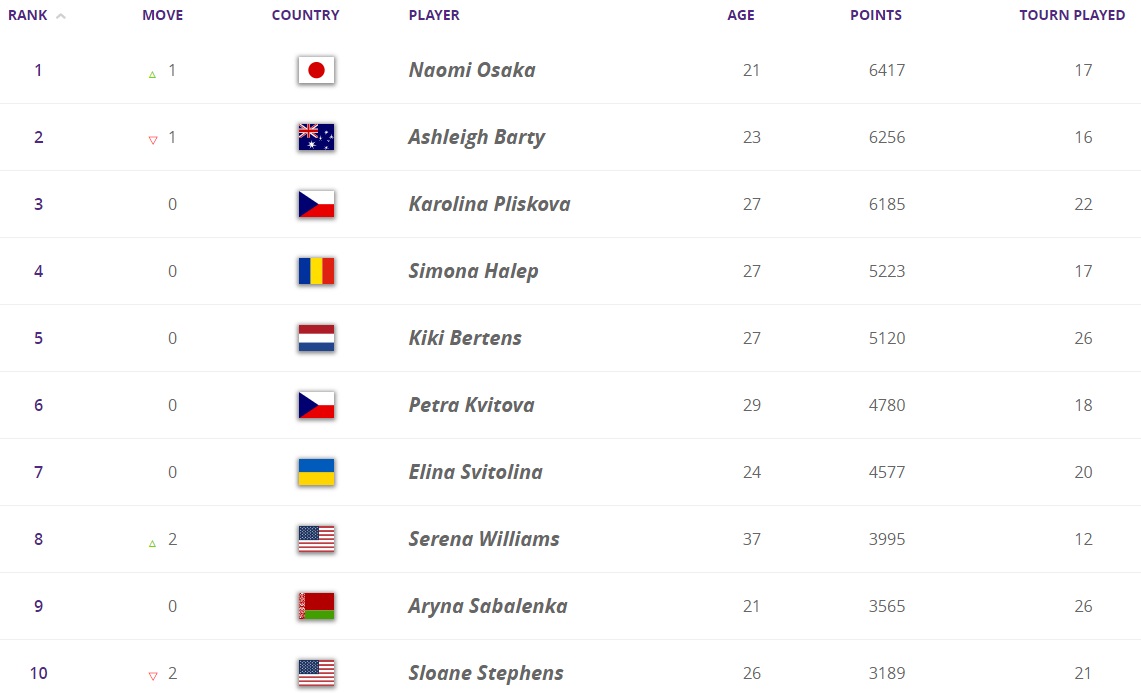Click the Japan flag icon
Viewport: 1141px width, 693px height.
[x=316, y=70]
